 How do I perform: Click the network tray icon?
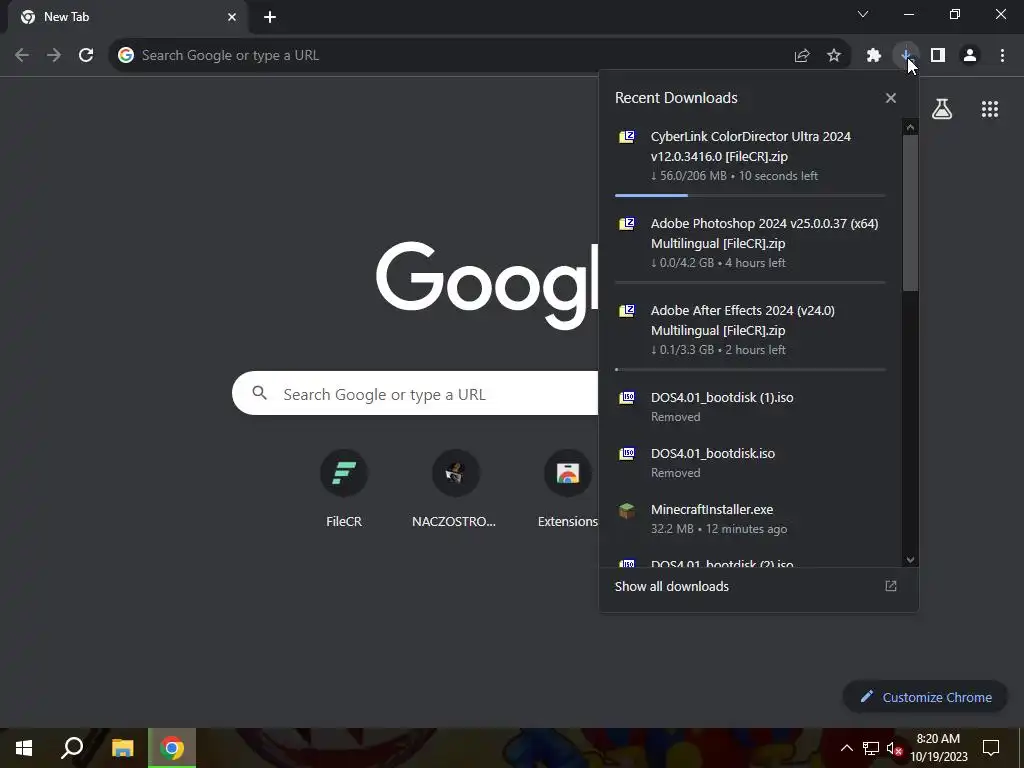coord(871,748)
